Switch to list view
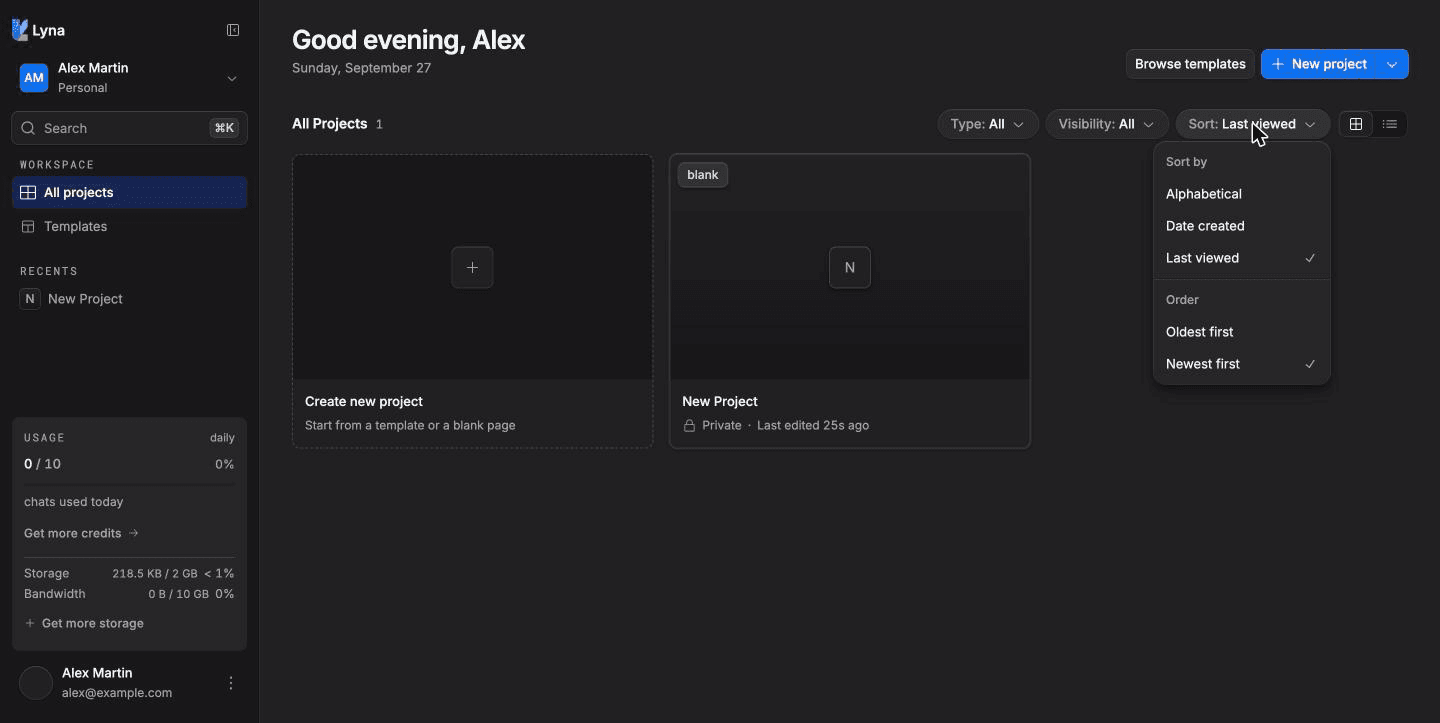 point(1390,124)
